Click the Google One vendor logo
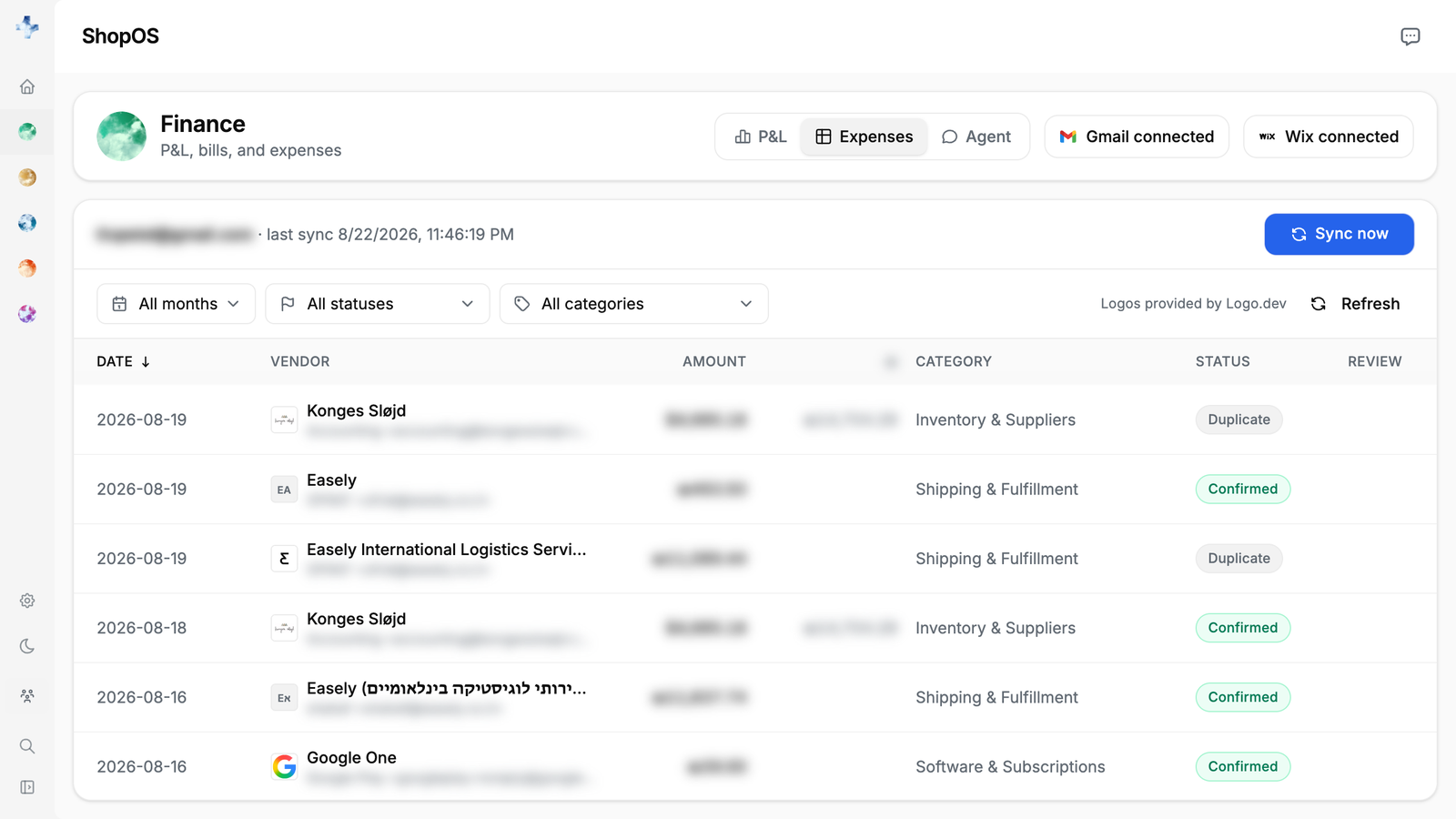Image resolution: width=1456 pixels, height=819 pixels. (284, 766)
